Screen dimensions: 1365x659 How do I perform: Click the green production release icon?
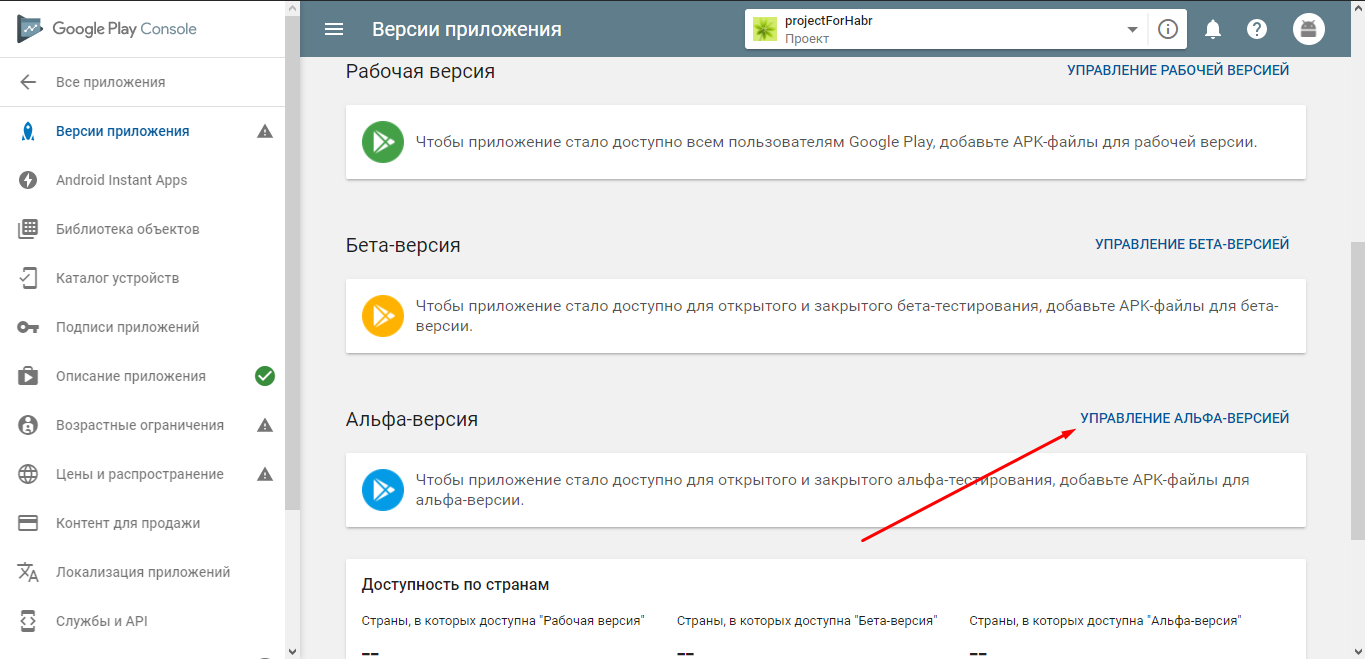tap(383, 142)
